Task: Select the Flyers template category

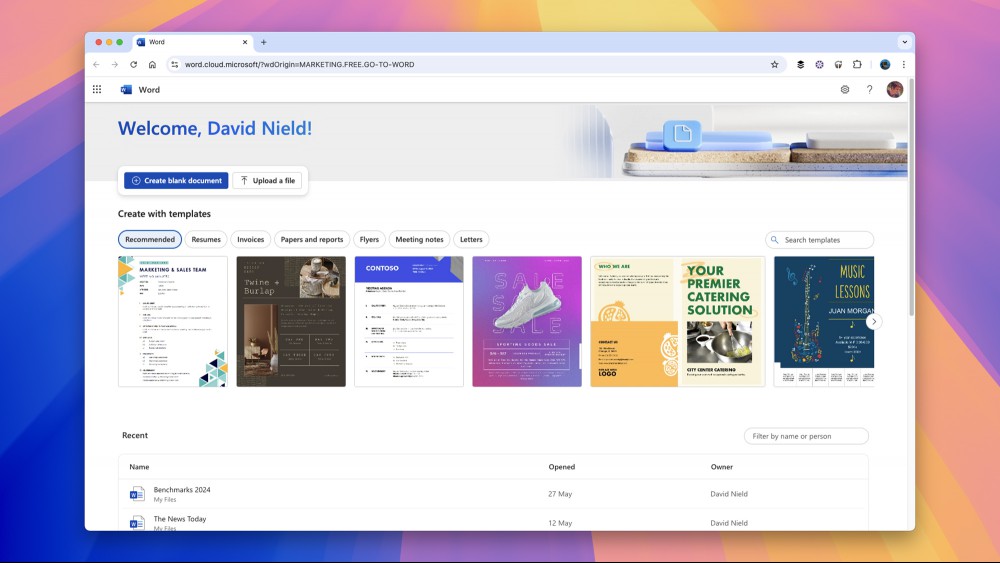Action: (369, 240)
